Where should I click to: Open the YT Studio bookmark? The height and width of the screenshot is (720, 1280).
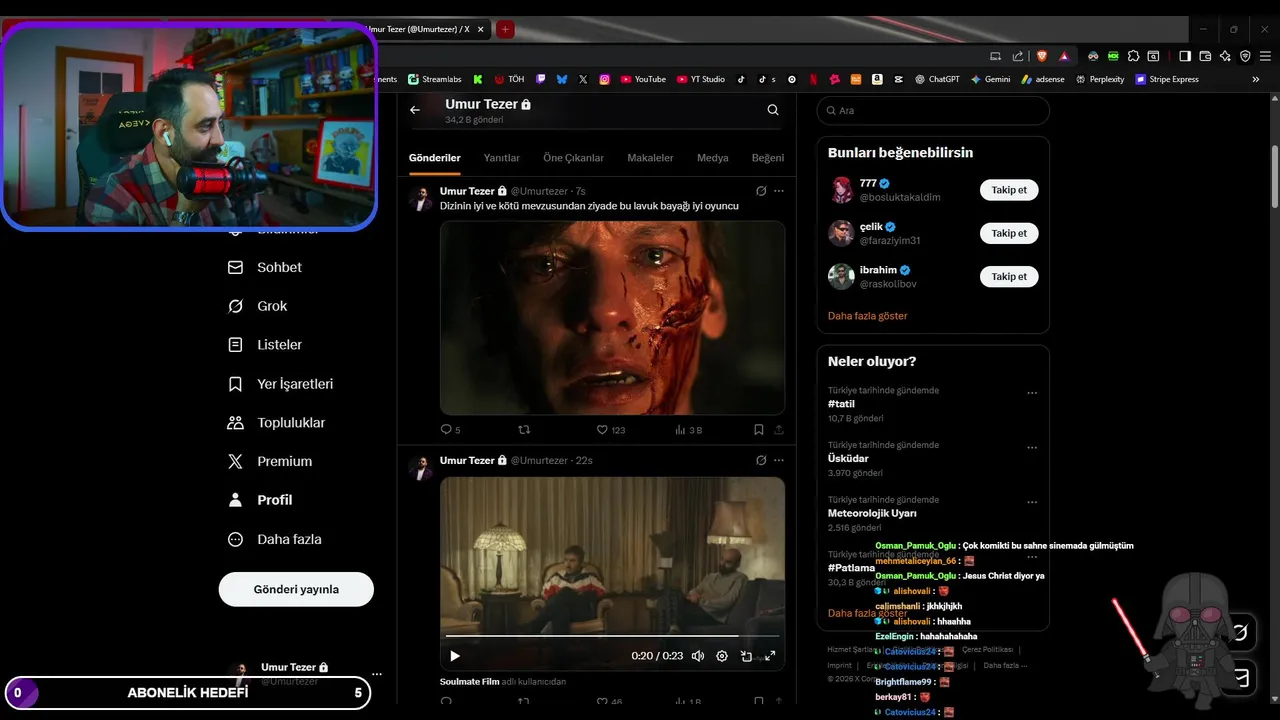701,79
